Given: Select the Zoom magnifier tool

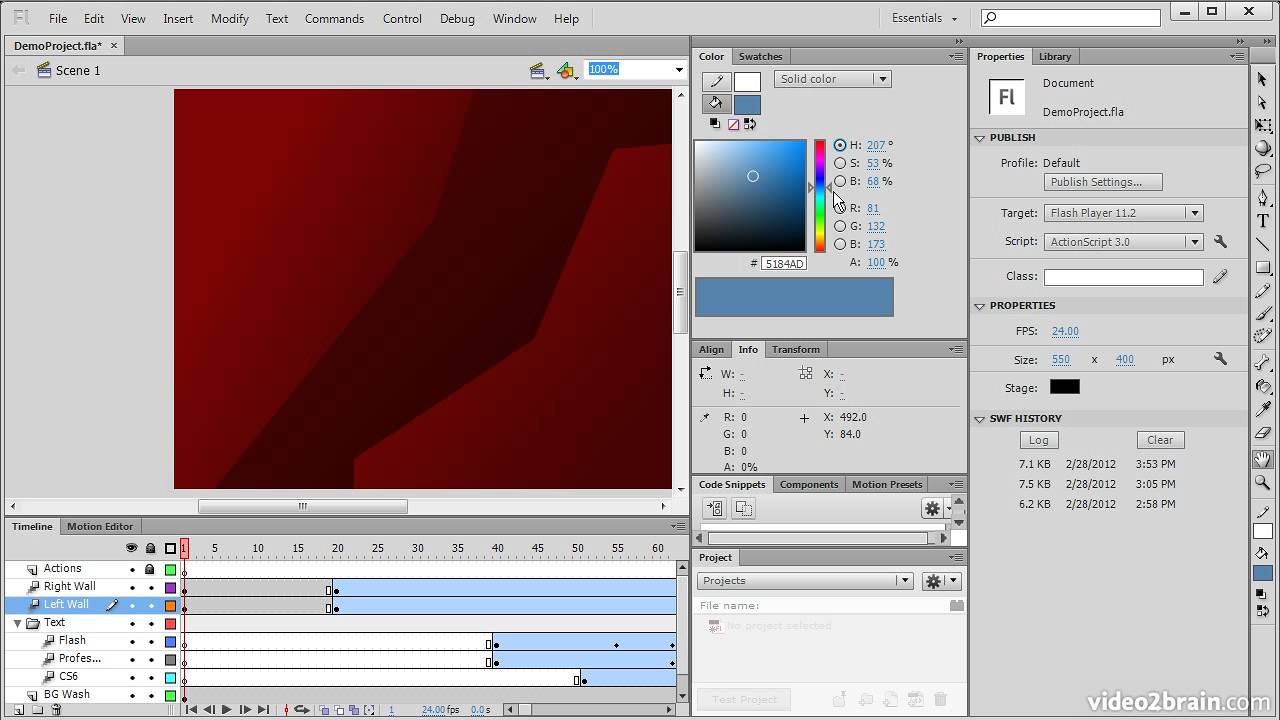Looking at the screenshot, I should pos(1263,483).
